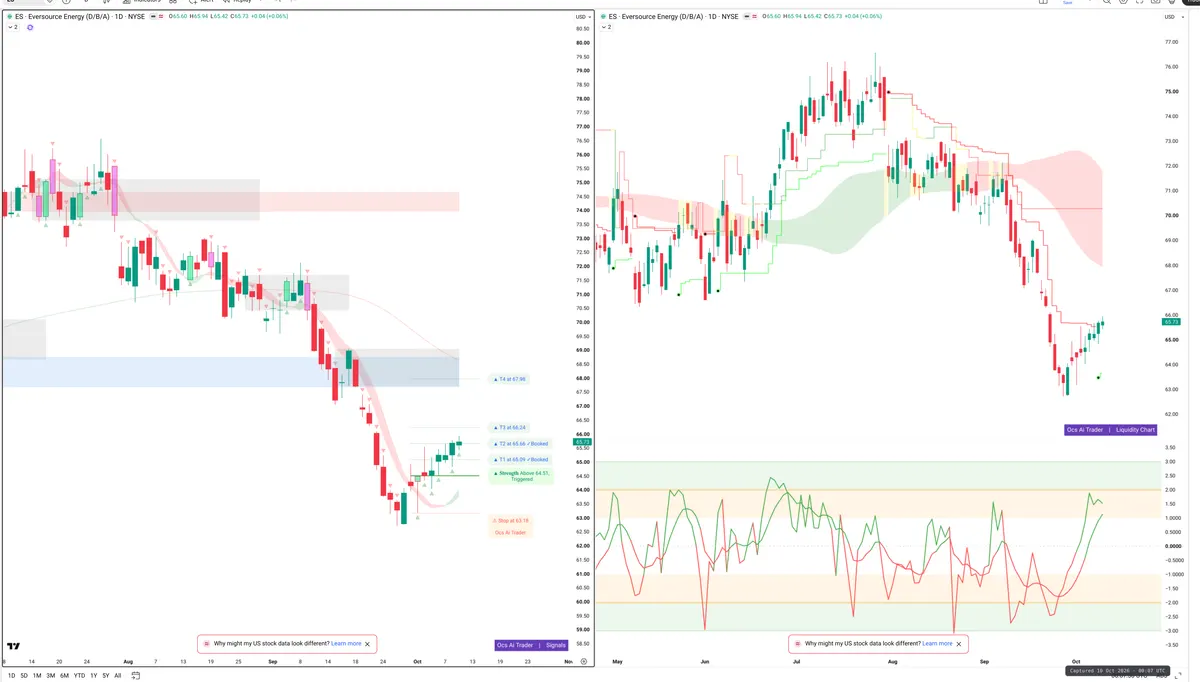Click the Oct label on left chart time axis
This screenshot has height=682, width=1200.
pos(415,661)
